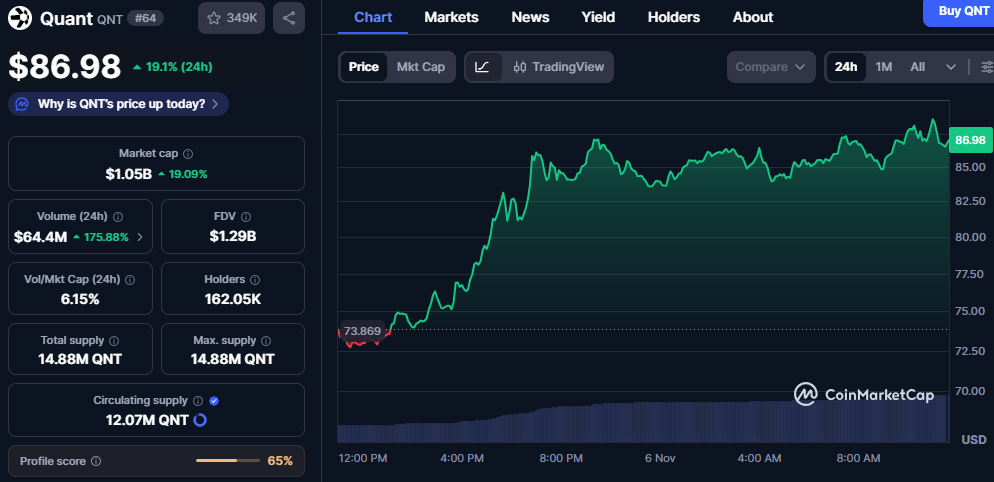Expand Volume (24h) details arrow
The width and height of the screenshot is (994, 482).
pos(139,237)
